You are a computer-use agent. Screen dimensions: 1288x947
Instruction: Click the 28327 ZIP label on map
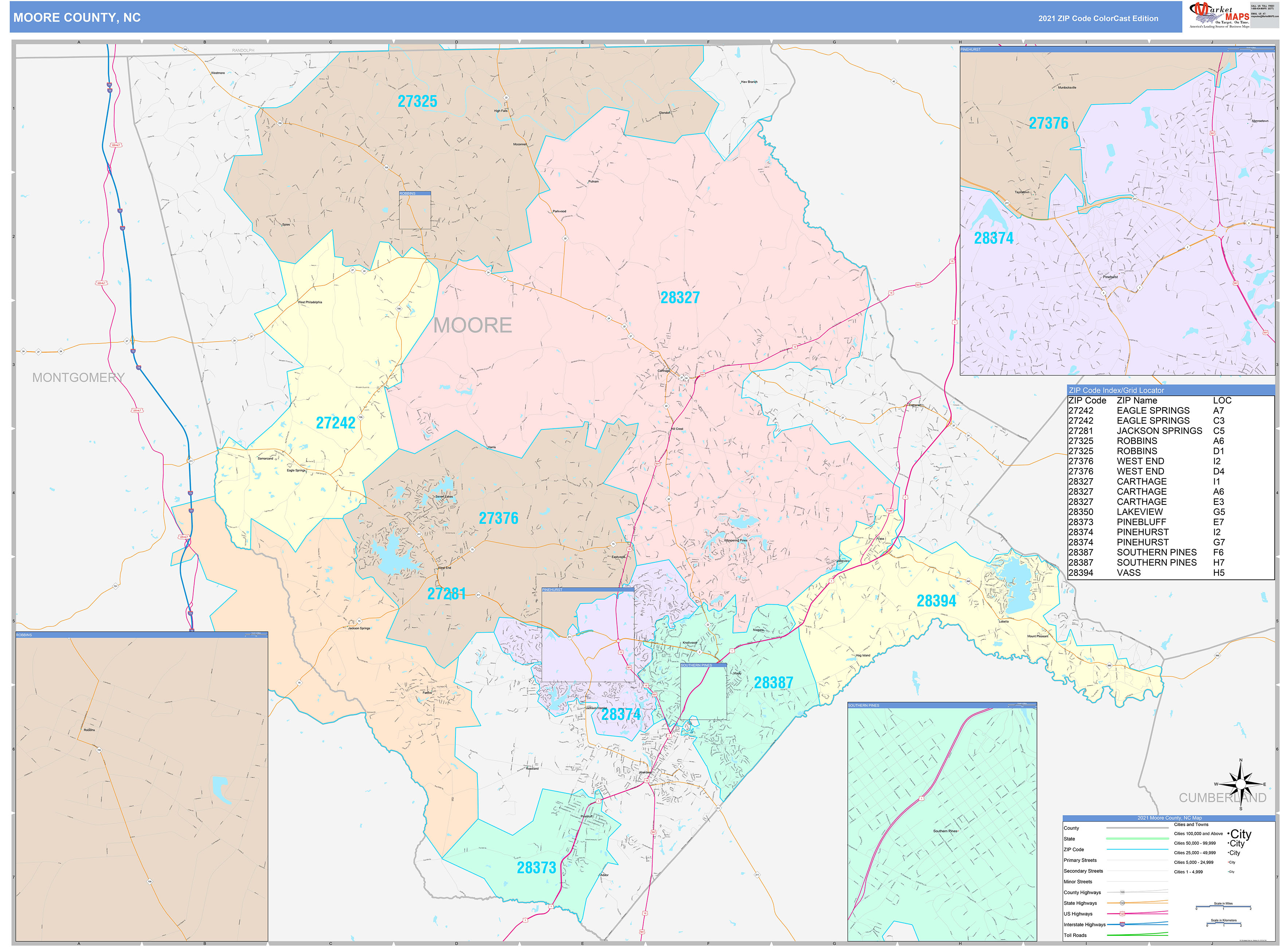(680, 298)
